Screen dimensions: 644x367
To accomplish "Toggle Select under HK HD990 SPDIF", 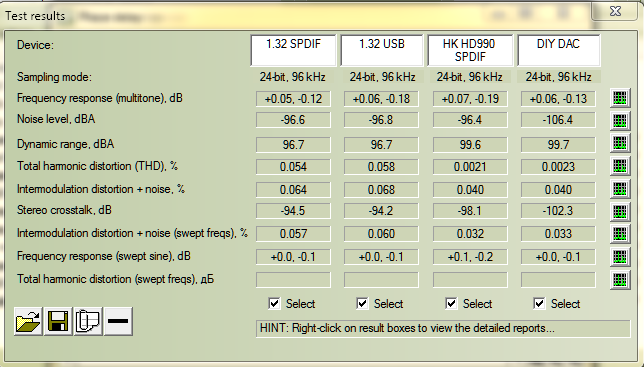I will [x=451, y=304].
